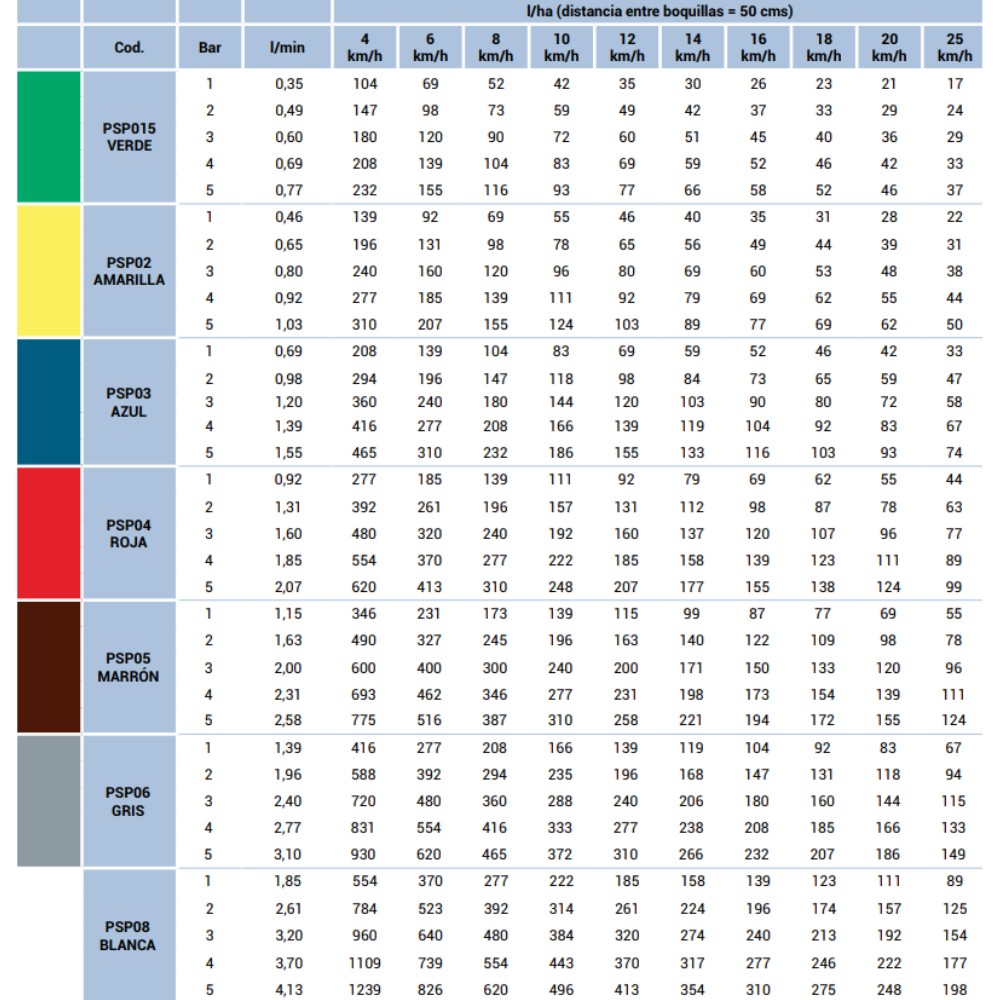Image resolution: width=1000 pixels, height=1000 pixels.
Task: Click the '16 km/h' column header
Action: pos(758,47)
